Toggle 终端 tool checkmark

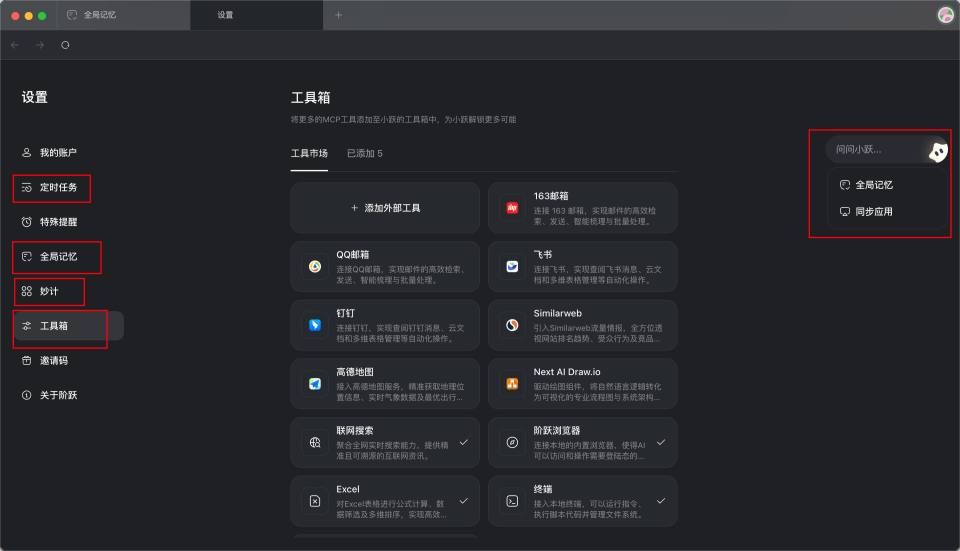[661, 501]
